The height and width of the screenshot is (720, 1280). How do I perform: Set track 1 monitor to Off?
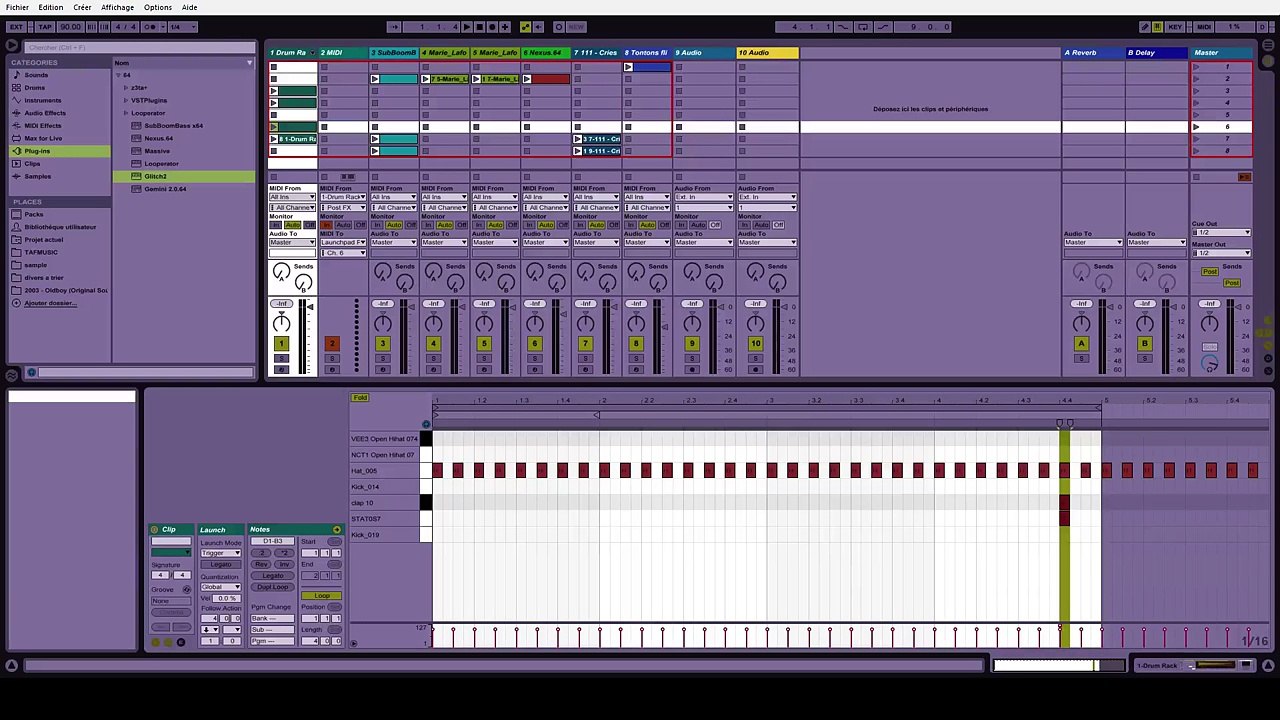[309, 225]
